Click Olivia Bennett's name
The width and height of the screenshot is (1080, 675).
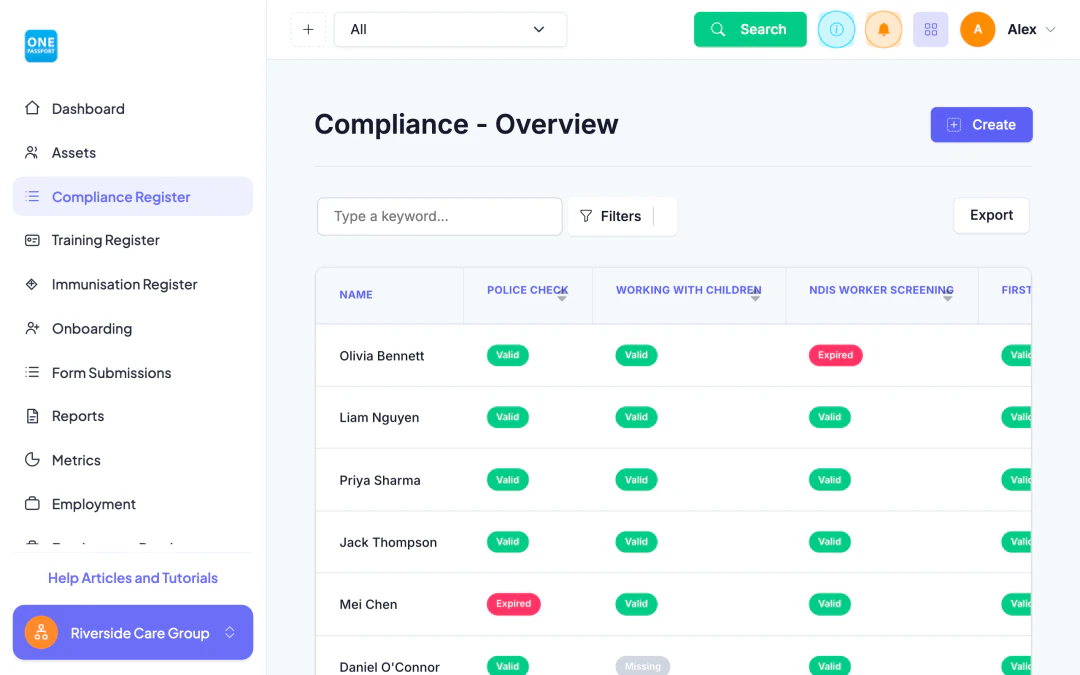tap(382, 355)
